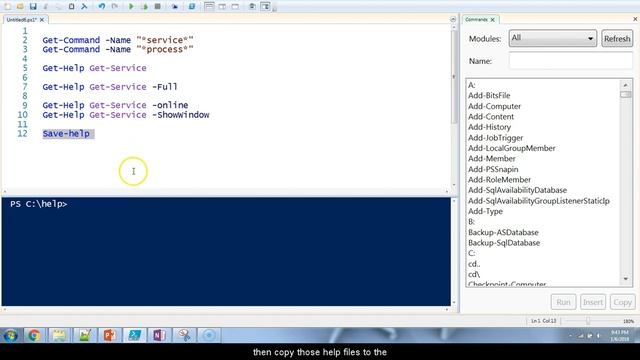Clear the console pane icon
Screen dimensions: 640x360
coord(84,7)
